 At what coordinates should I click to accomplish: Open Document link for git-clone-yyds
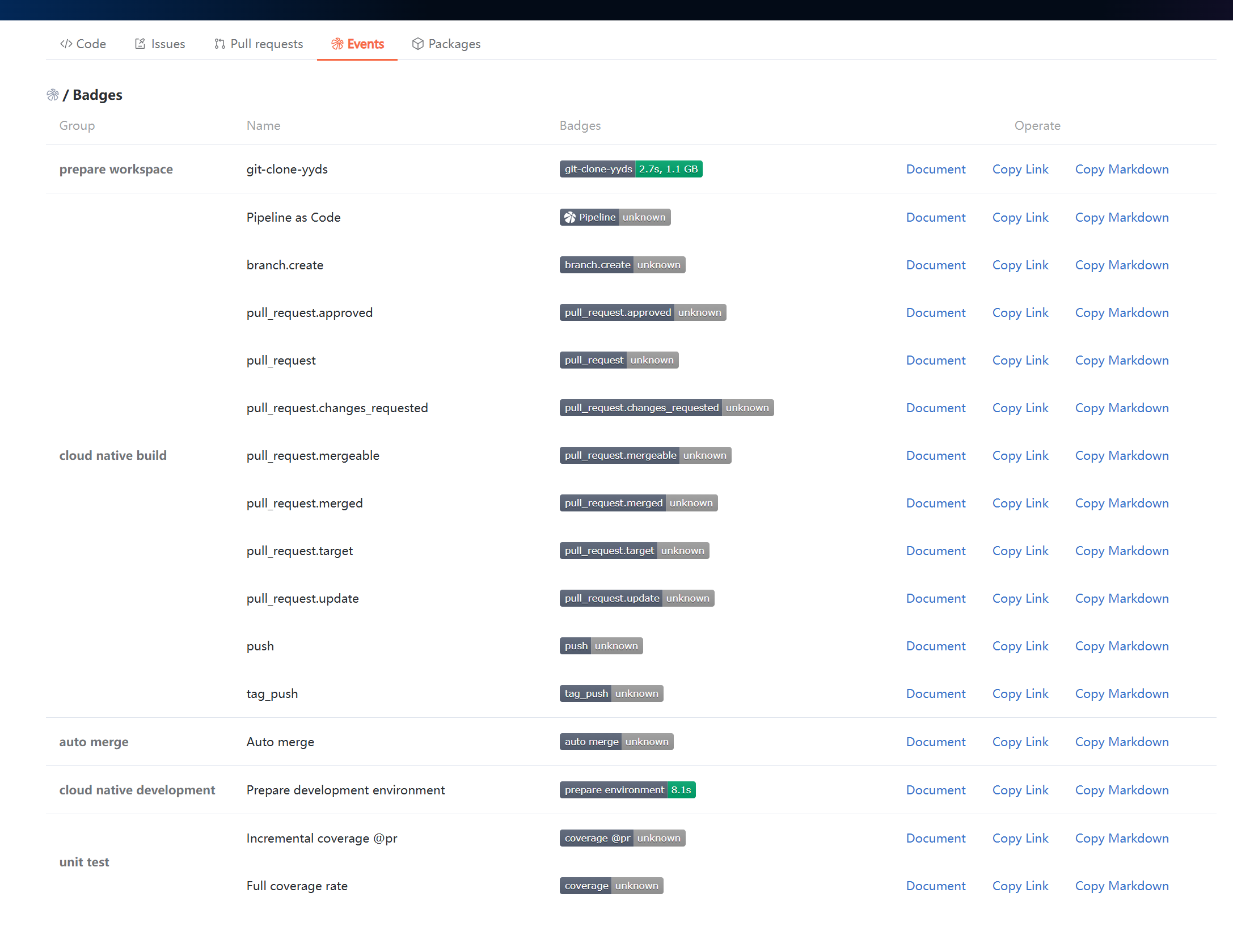(x=935, y=169)
